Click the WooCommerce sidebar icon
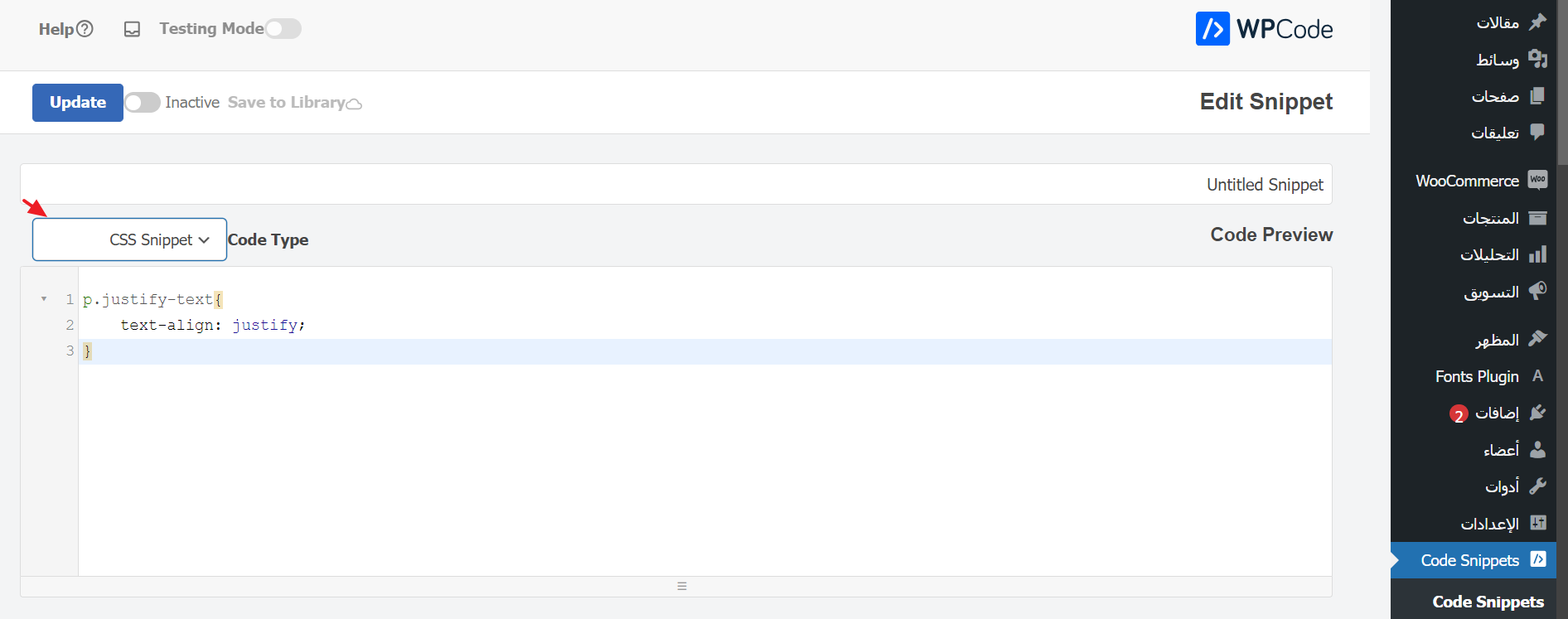1568x619 pixels. click(1537, 180)
